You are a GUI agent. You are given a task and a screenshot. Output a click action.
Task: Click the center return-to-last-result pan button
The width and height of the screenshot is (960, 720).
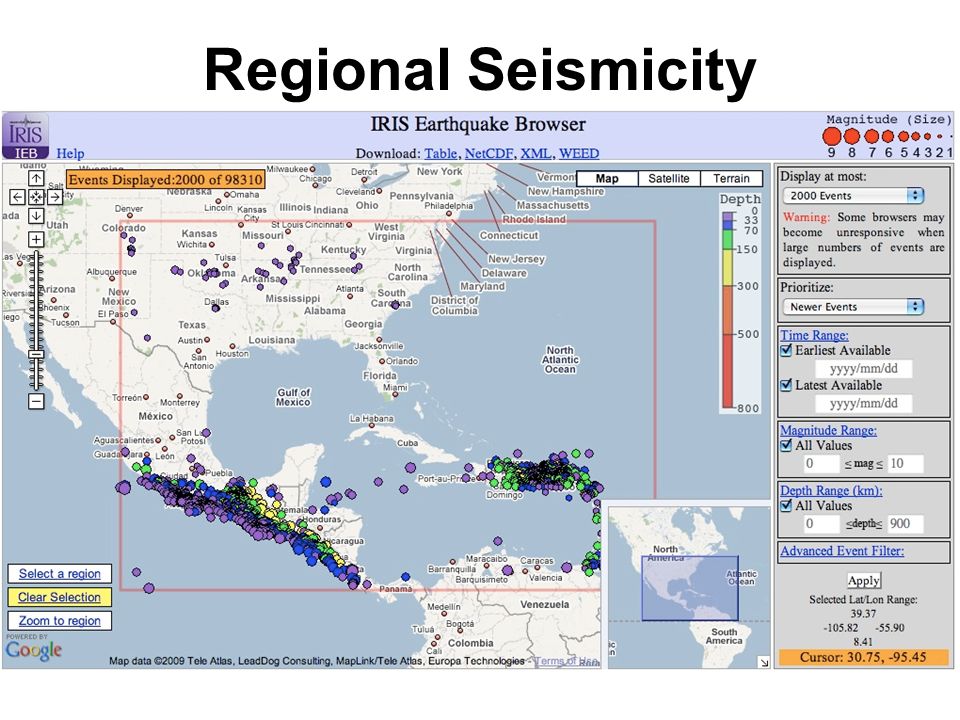click(36, 197)
